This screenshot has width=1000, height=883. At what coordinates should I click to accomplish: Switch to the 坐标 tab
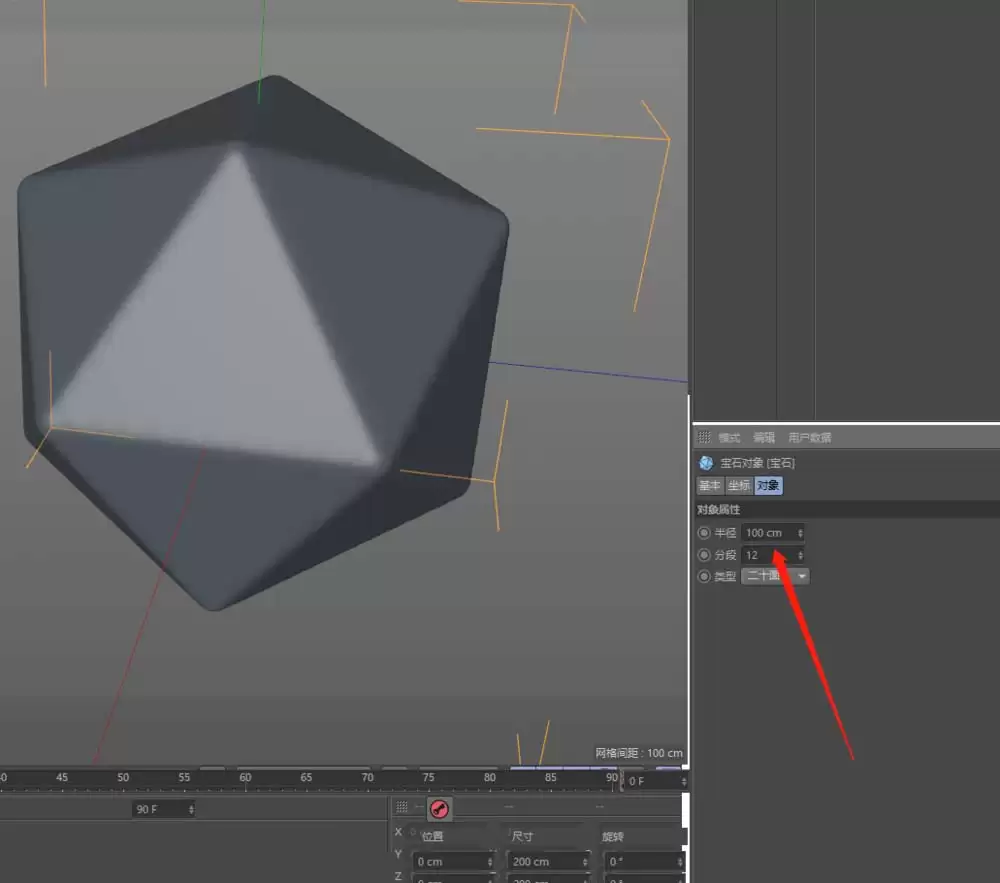[738, 485]
